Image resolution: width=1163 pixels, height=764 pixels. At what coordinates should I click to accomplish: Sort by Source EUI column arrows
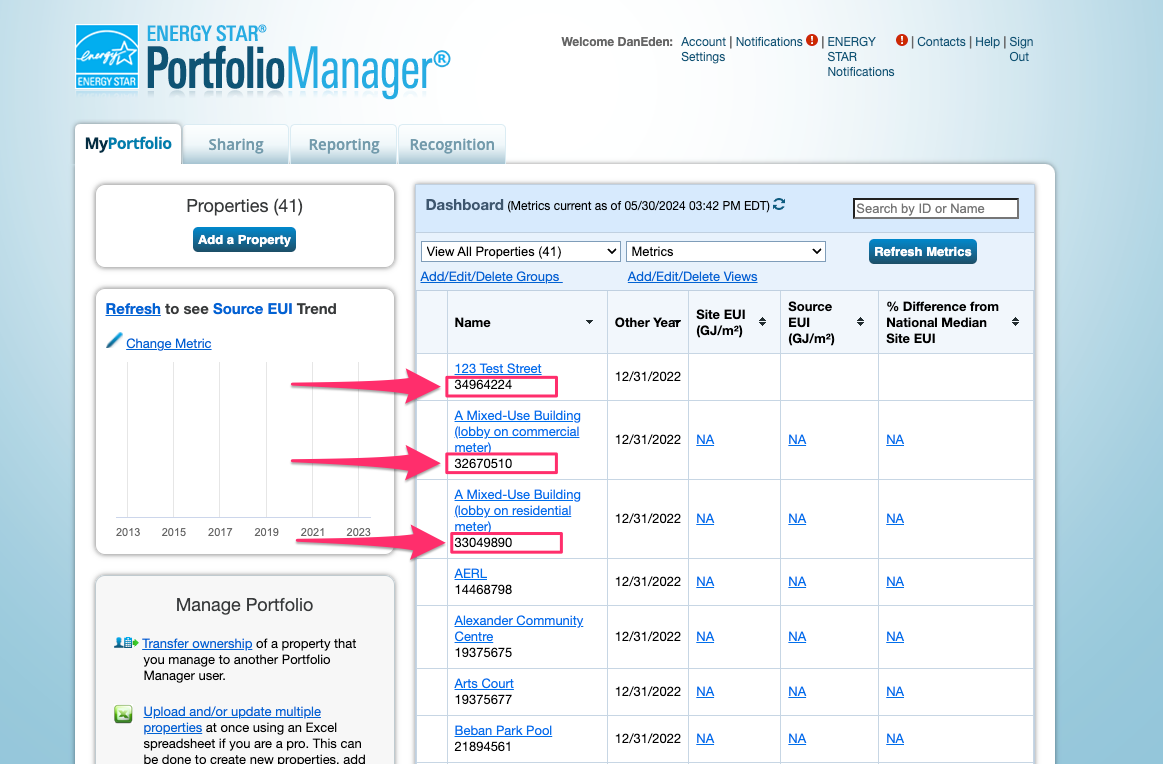click(x=860, y=322)
